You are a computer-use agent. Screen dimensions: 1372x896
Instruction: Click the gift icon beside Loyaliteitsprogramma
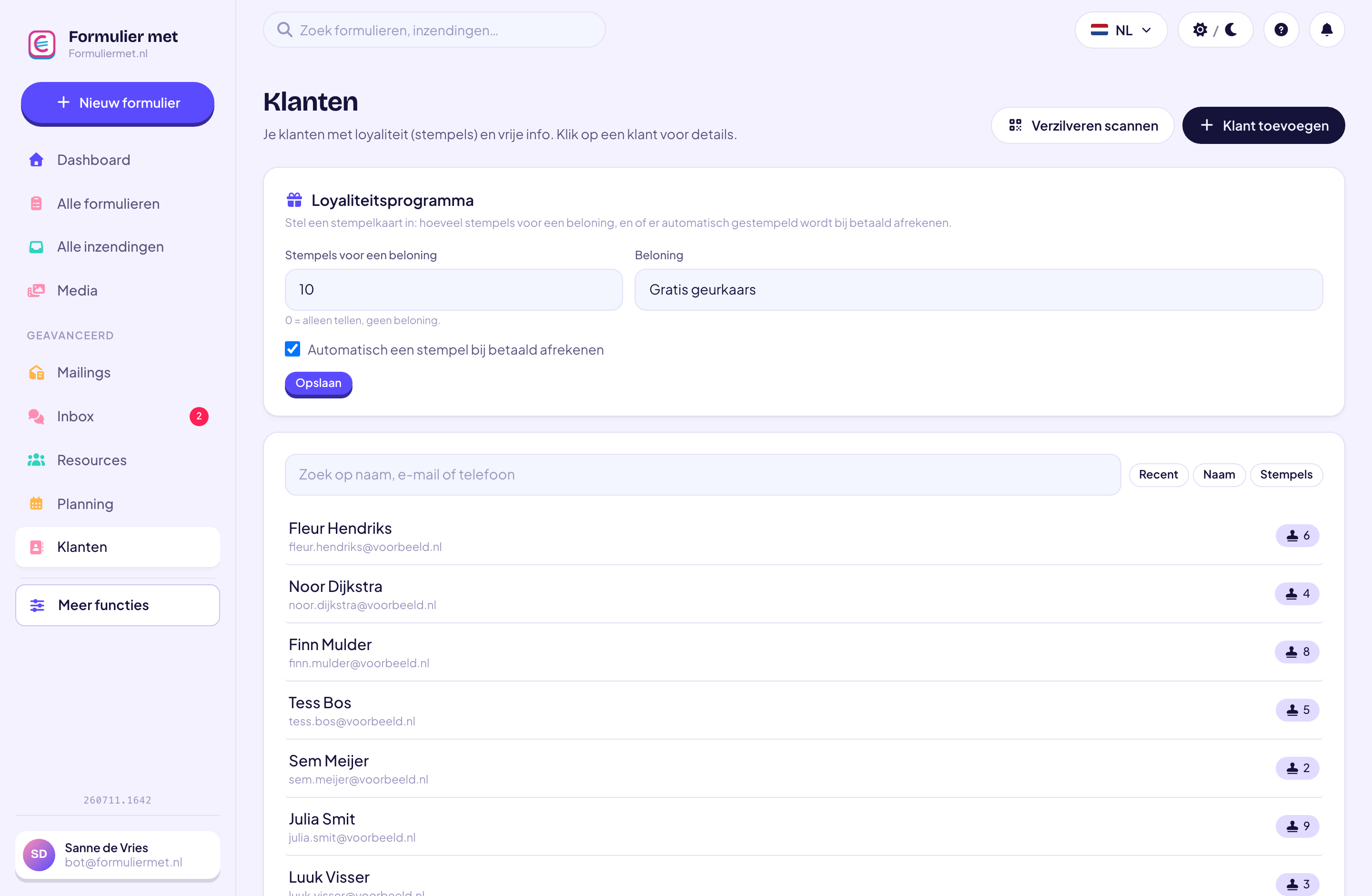294,200
